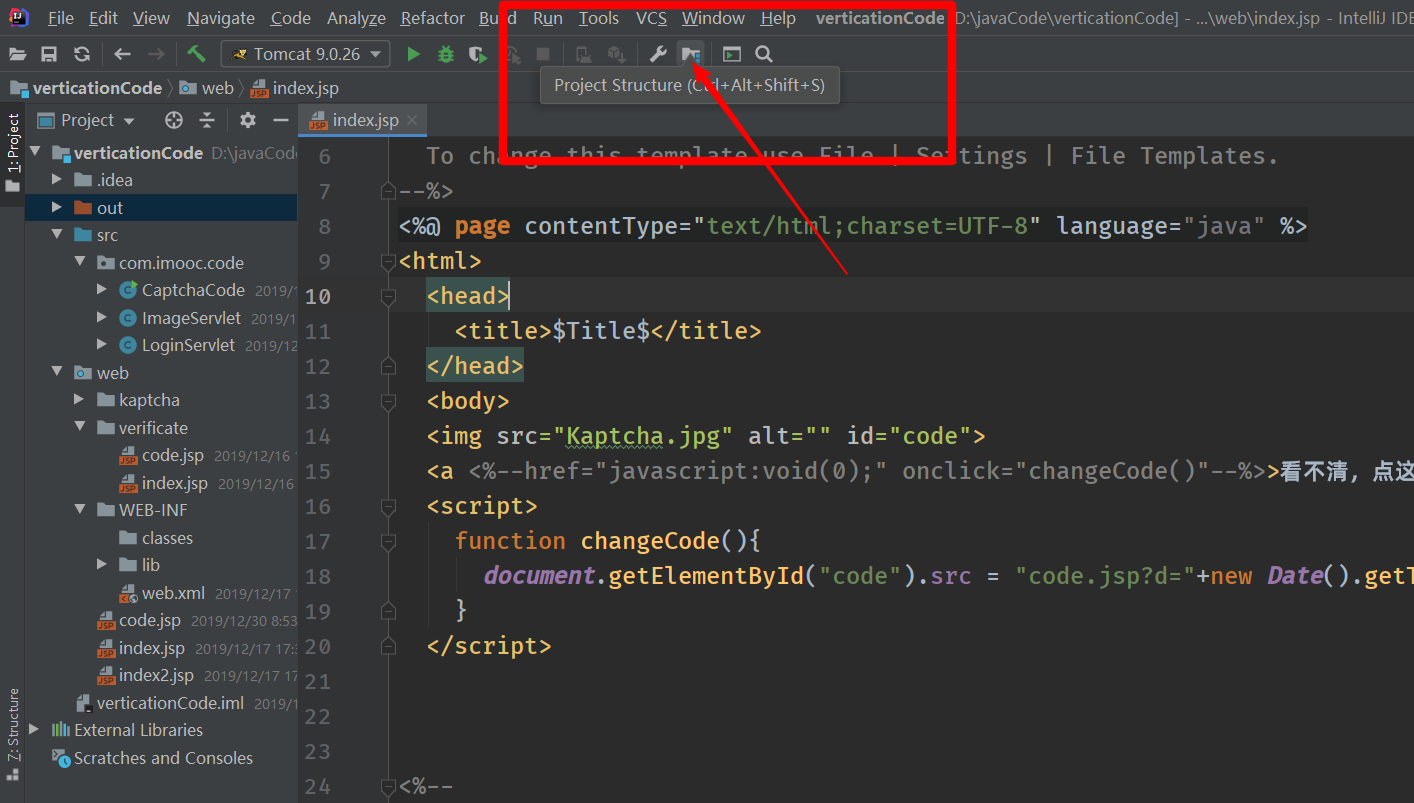This screenshot has width=1414, height=803.
Task: Navigate back using the left arrow icon
Action: 122,54
